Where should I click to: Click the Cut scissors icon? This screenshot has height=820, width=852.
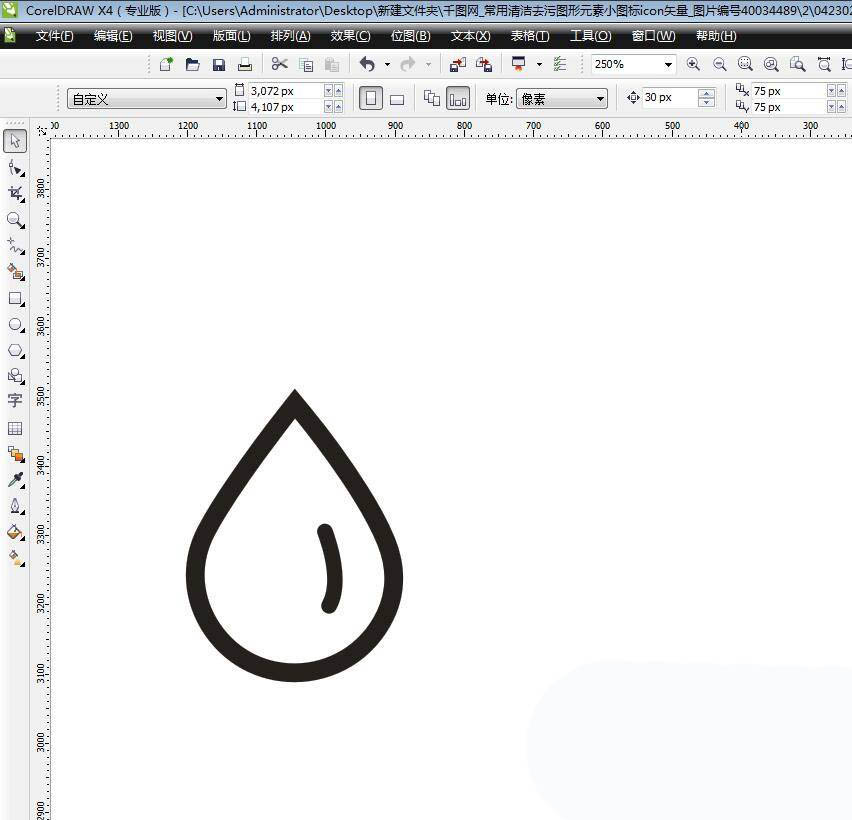280,64
